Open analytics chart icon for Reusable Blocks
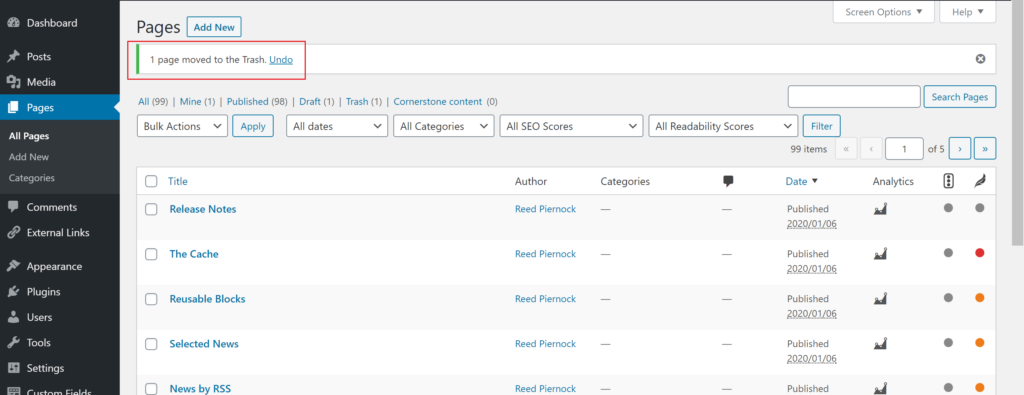This screenshot has height=395, width=1024. (880, 298)
